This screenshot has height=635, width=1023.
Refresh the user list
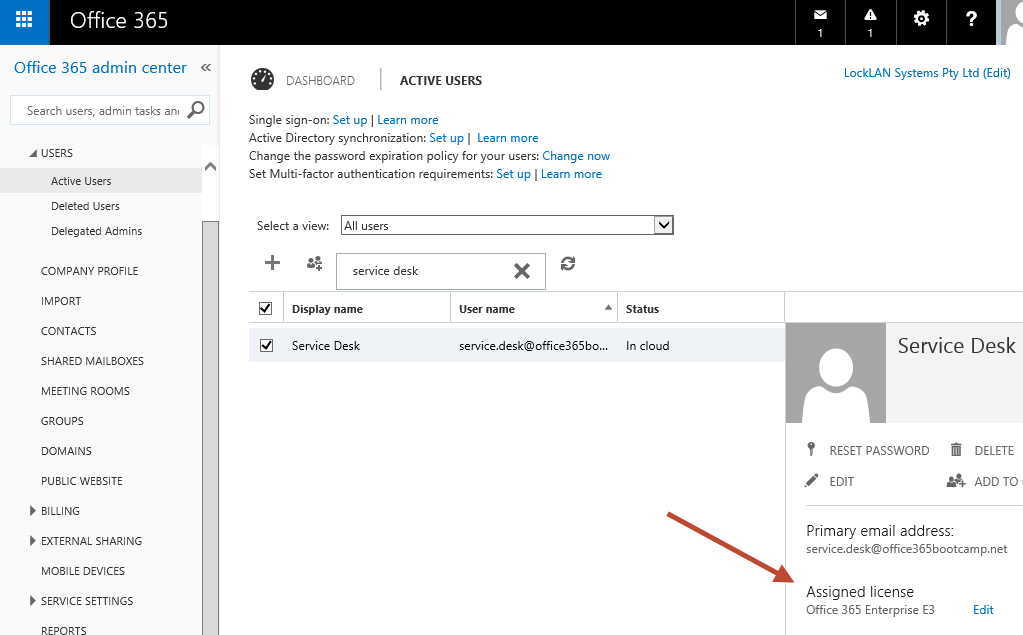click(x=568, y=263)
